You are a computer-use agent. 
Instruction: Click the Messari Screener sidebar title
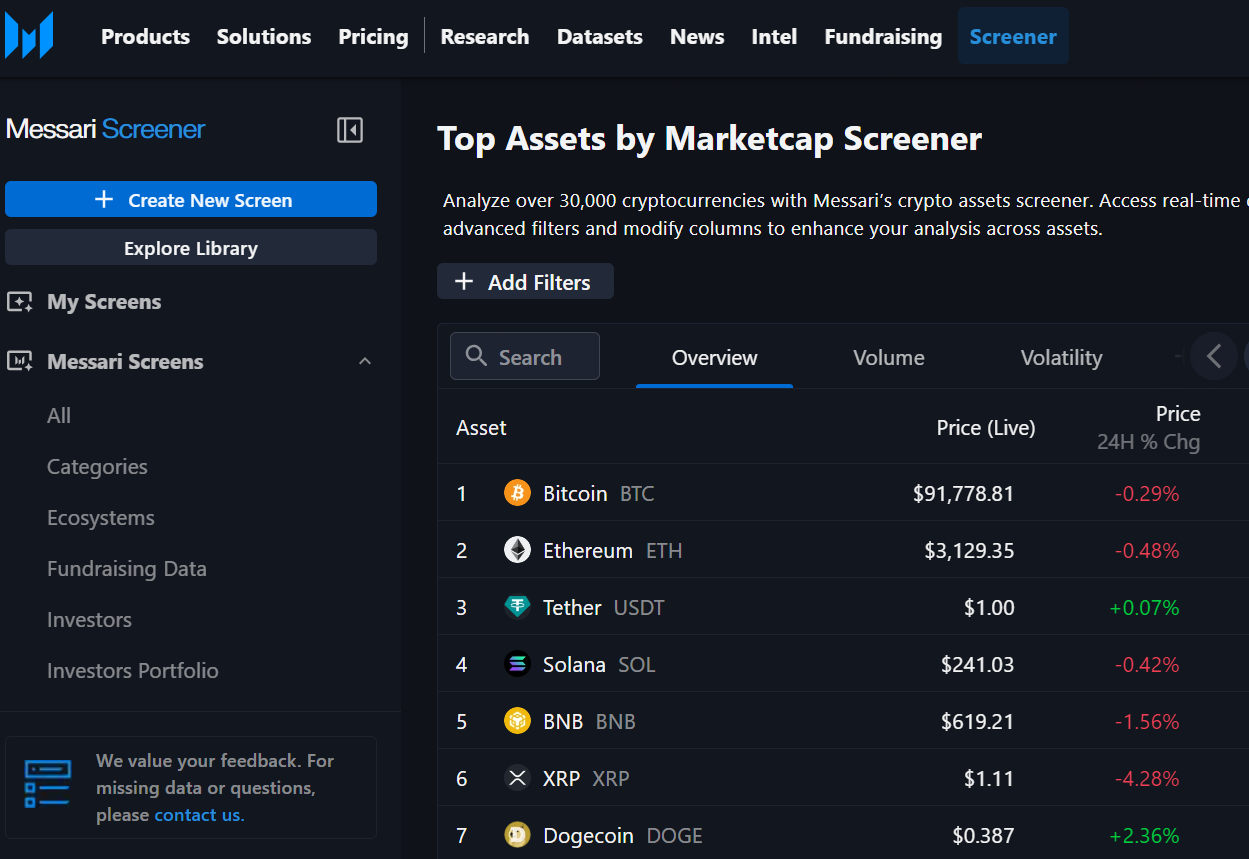tap(105, 129)
